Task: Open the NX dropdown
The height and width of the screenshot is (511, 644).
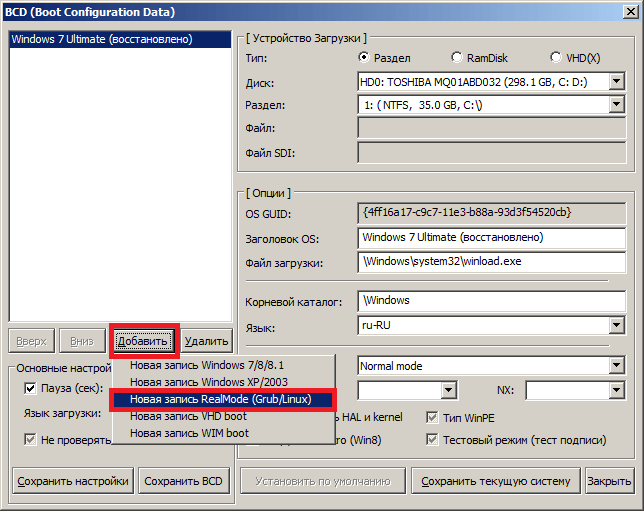Action: [x=617, y=390]
